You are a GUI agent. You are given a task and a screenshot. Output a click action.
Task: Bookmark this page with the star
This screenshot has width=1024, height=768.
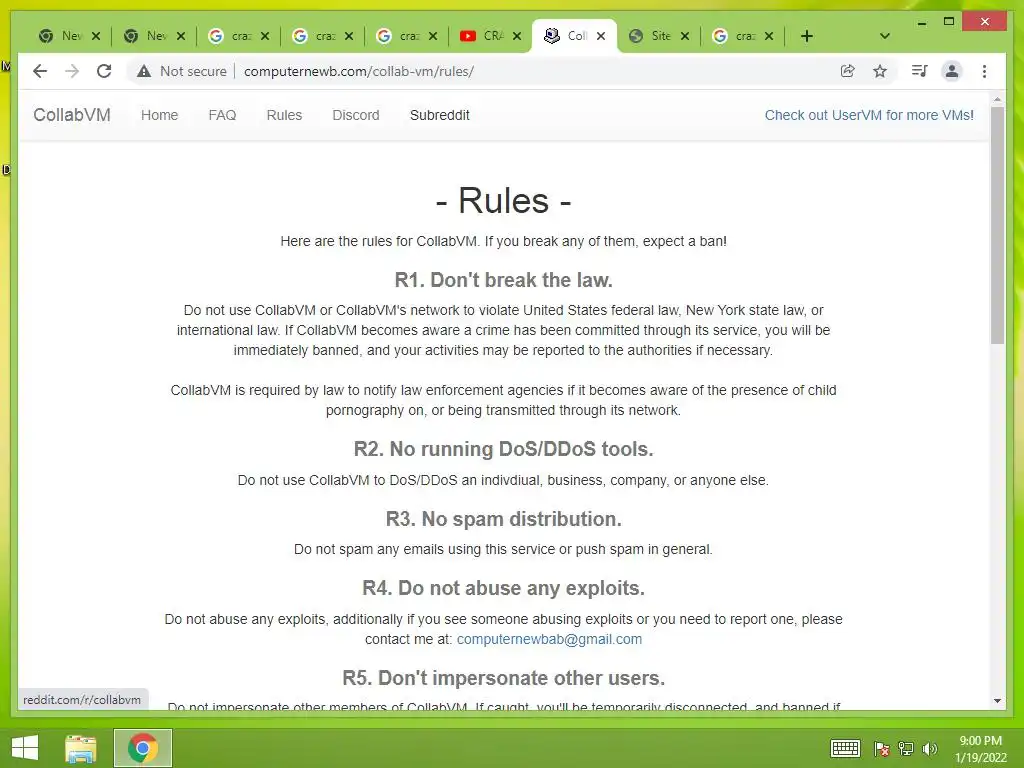tap(880, 71)
